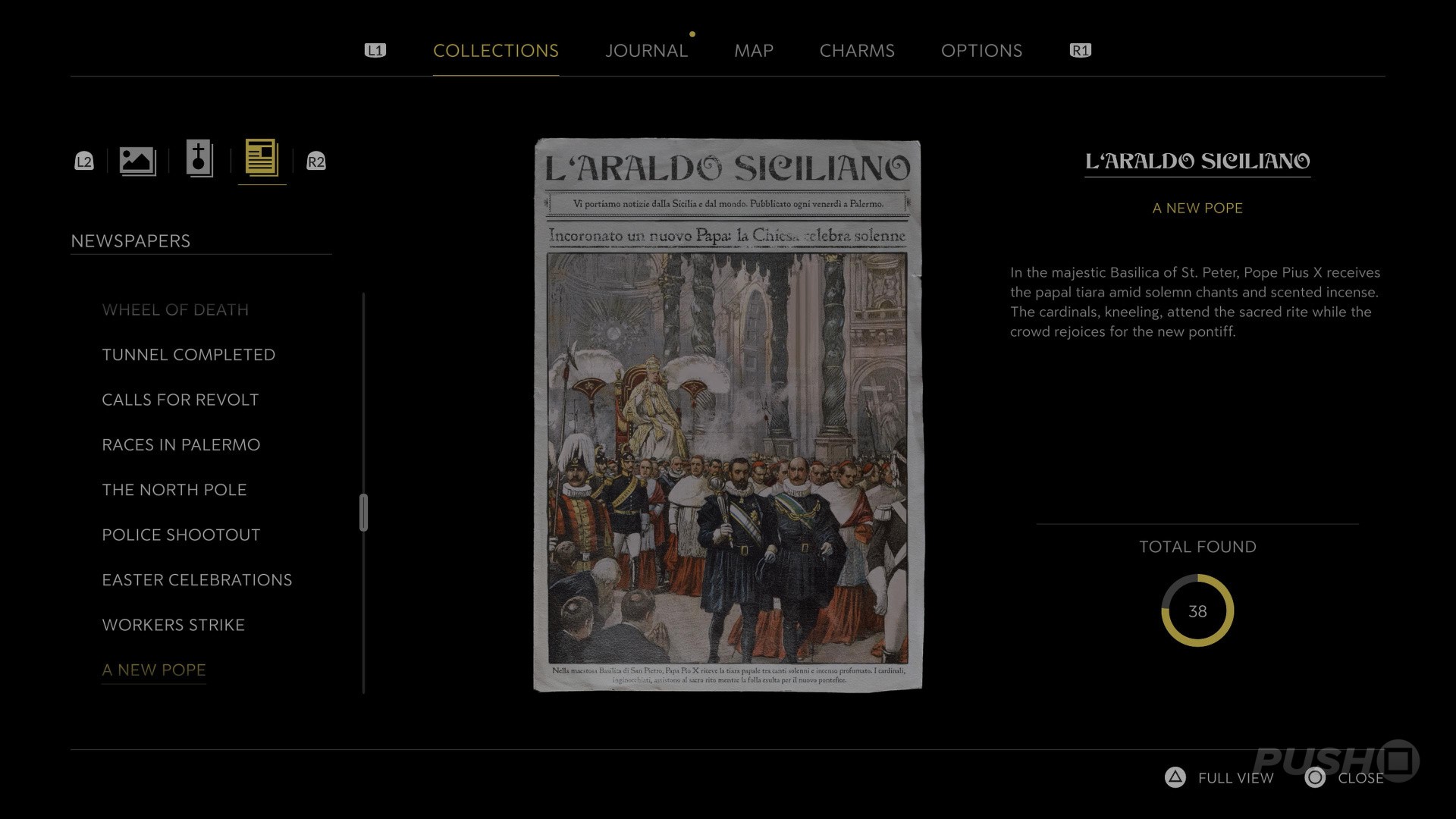The width and height of the screenshot is (1456, 819).
Task: Switch to the Journal tab
Action: click(x=646, y=51)
